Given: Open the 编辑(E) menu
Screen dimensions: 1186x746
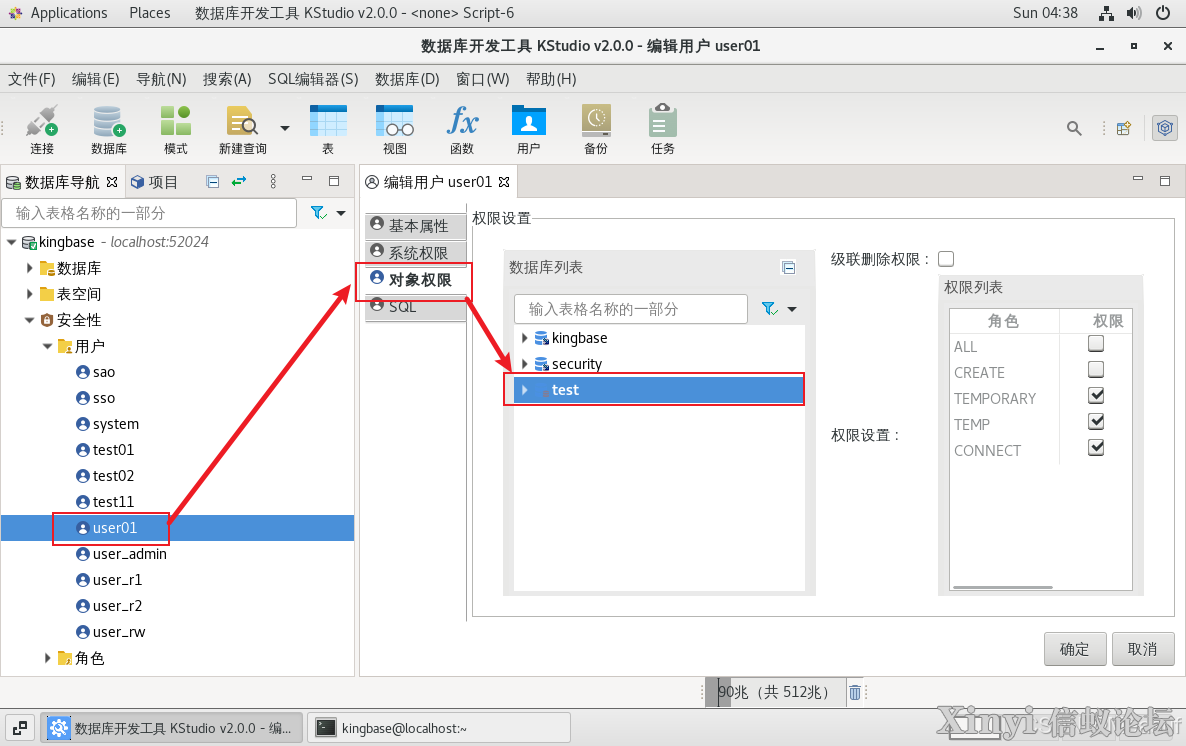Looking at the screenshot, I should (x=95, y=79).
